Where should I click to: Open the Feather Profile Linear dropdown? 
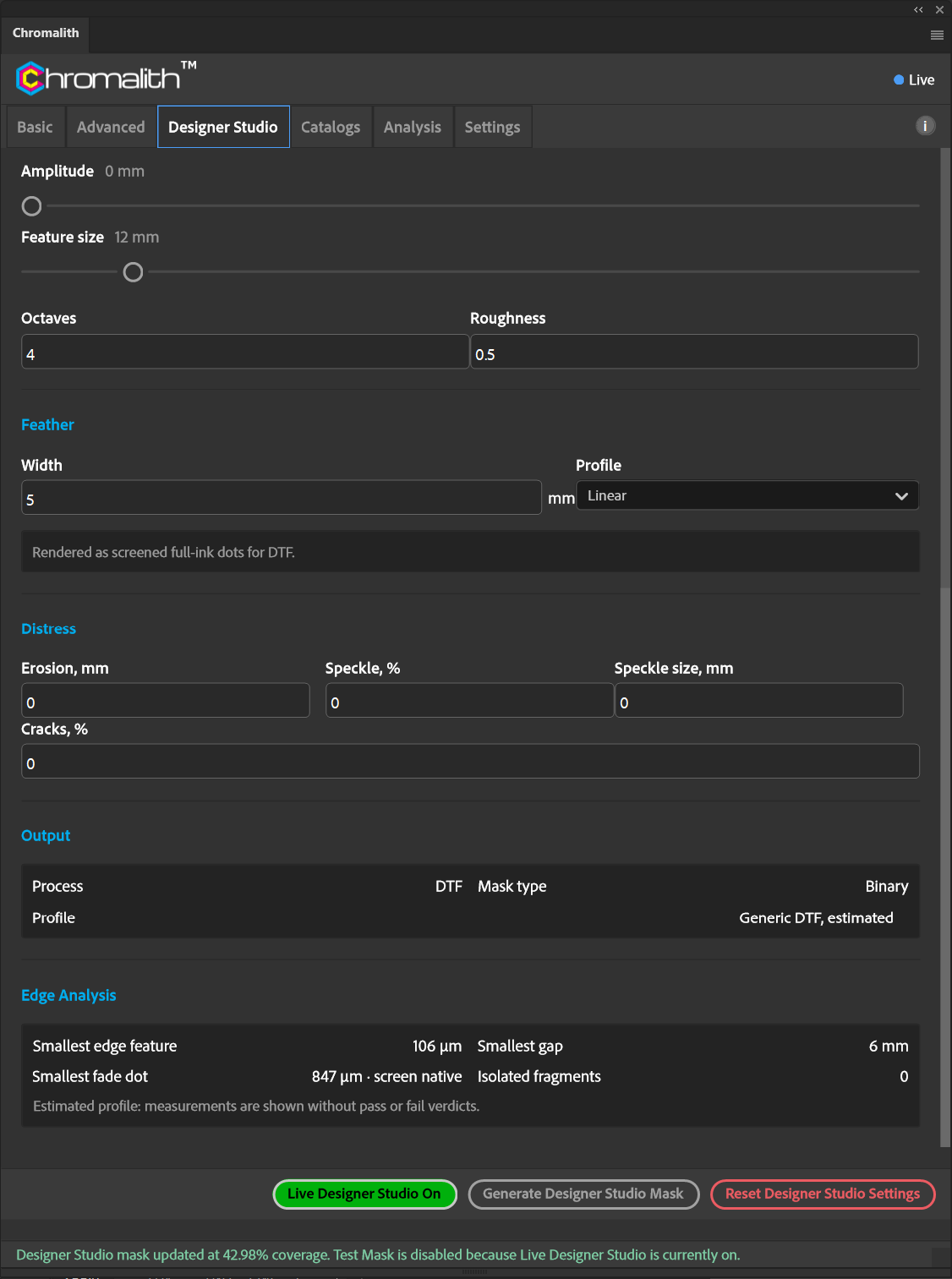point(747,495)
